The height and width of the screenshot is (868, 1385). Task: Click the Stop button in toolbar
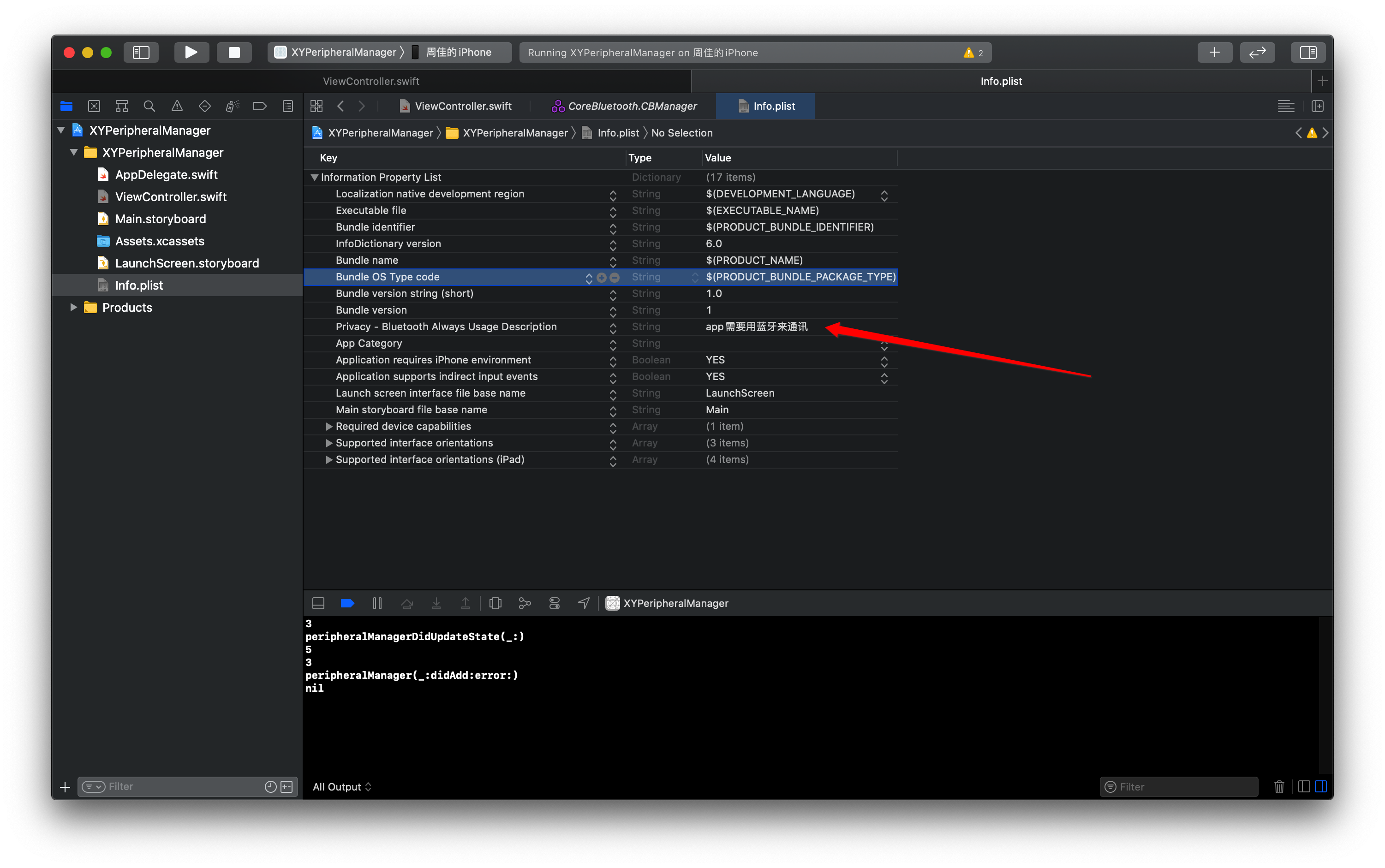point(234,52)
